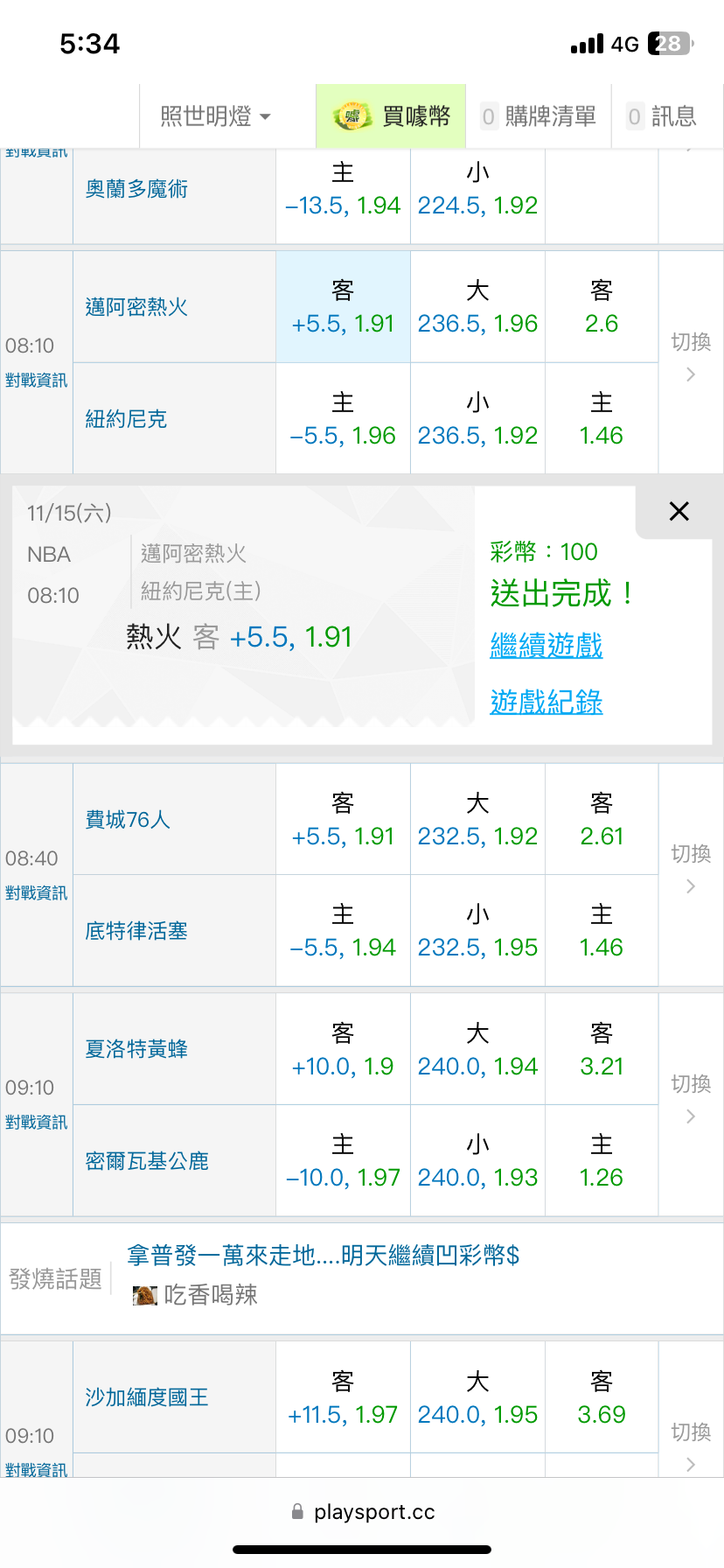Screen dimensions: 724x1568
Task: Tap the 吃香喝辣 author avatar
Action: (x=144, y=1295)
